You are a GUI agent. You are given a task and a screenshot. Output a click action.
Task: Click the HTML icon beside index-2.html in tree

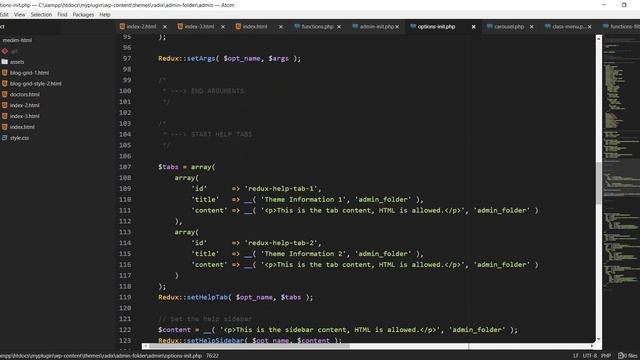[4, 105]
